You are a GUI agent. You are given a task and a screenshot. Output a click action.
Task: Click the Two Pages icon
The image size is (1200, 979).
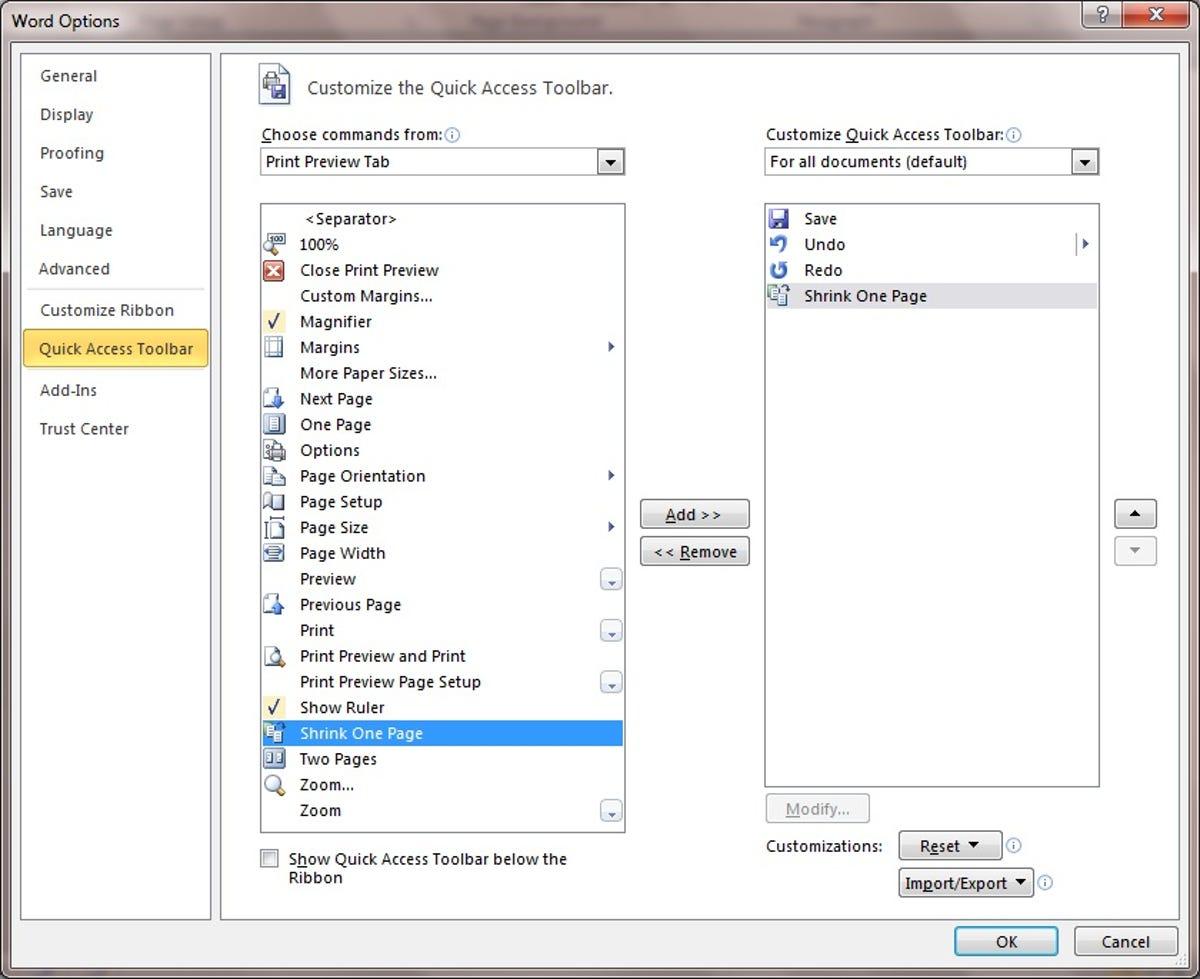[x=274, y=759]
